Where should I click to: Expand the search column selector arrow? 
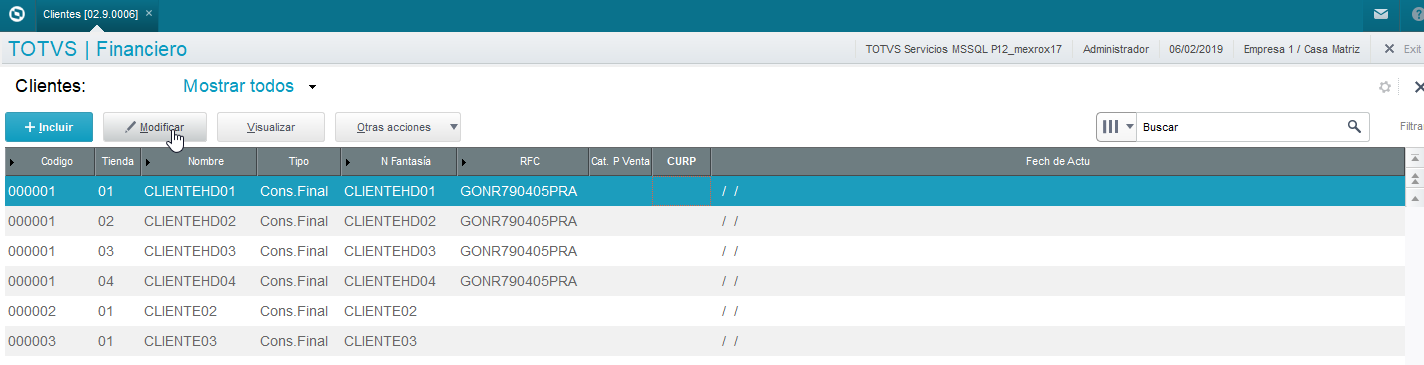[x=1130, y=127]
